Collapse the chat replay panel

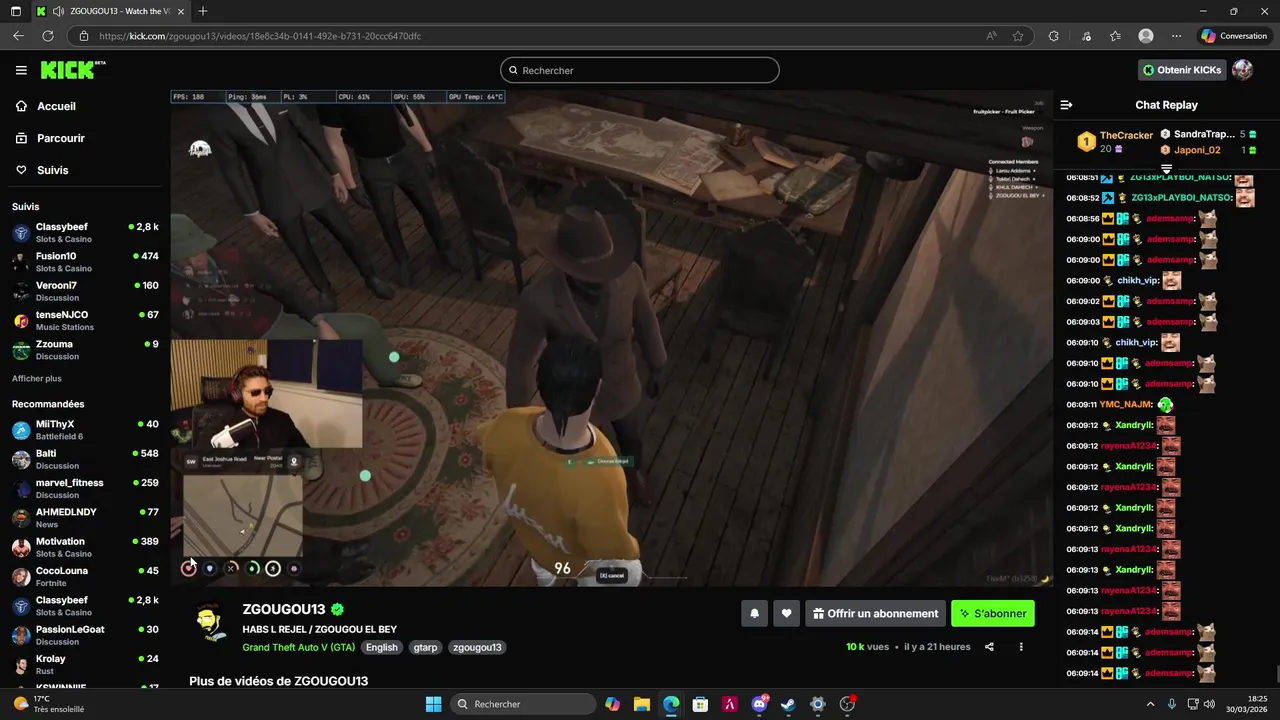[x=1066, y=105]
